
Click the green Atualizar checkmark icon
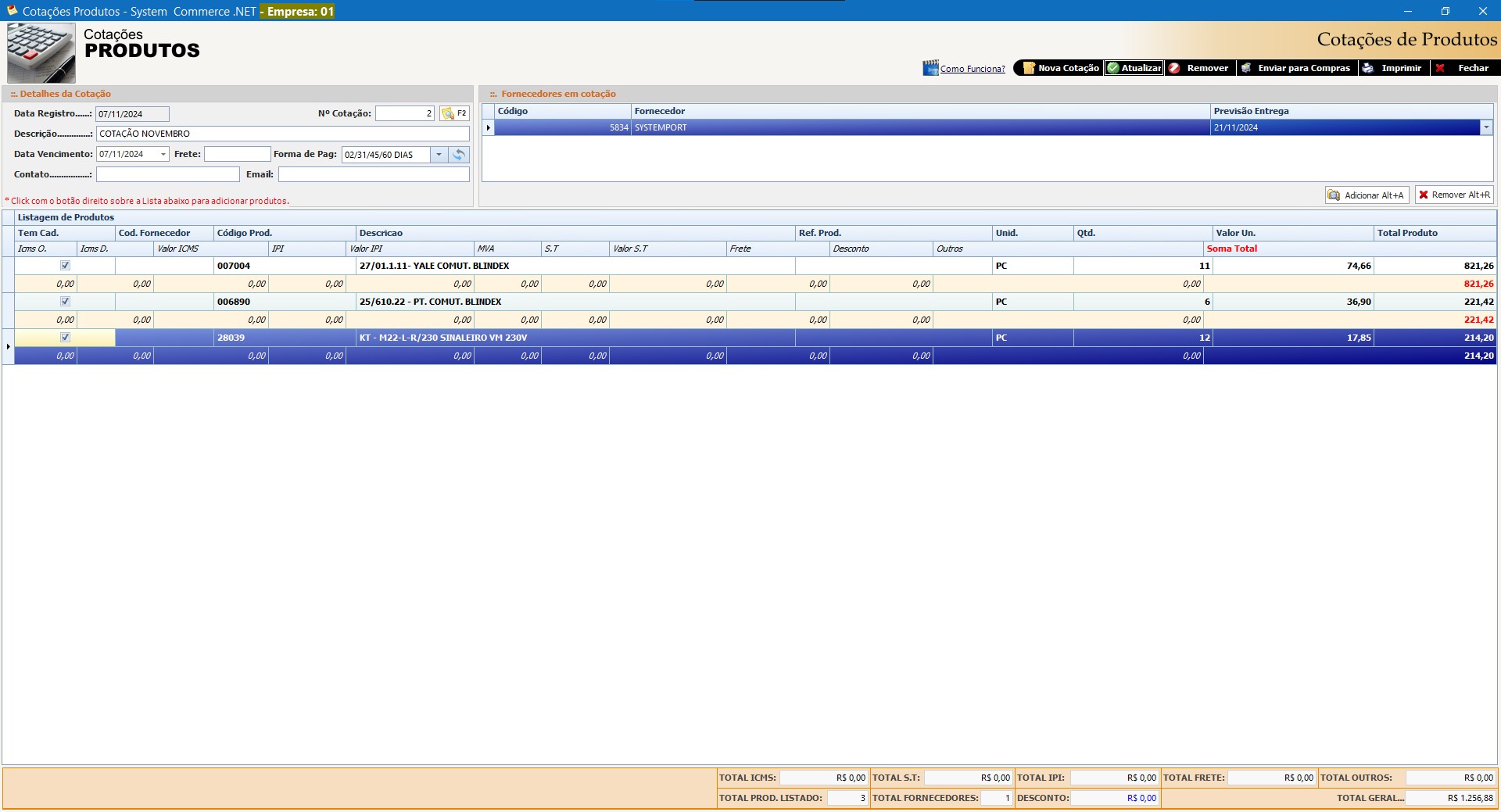click(x=1113, y=68)
